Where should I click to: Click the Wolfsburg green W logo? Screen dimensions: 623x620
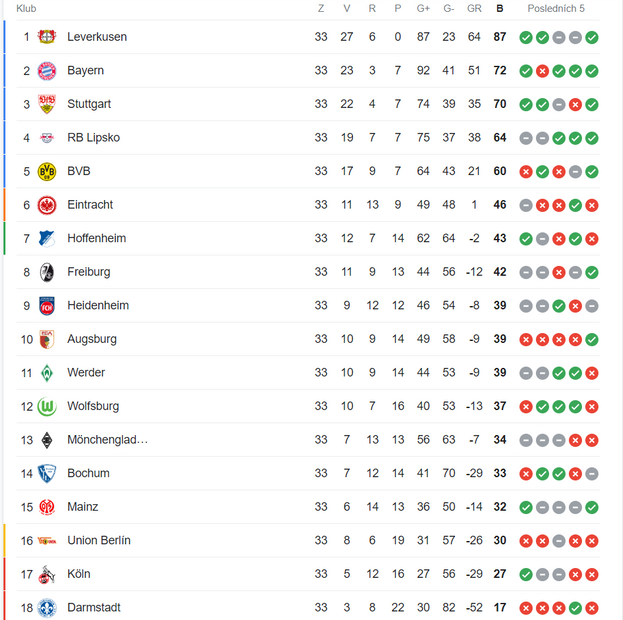[x=46, y=406]
